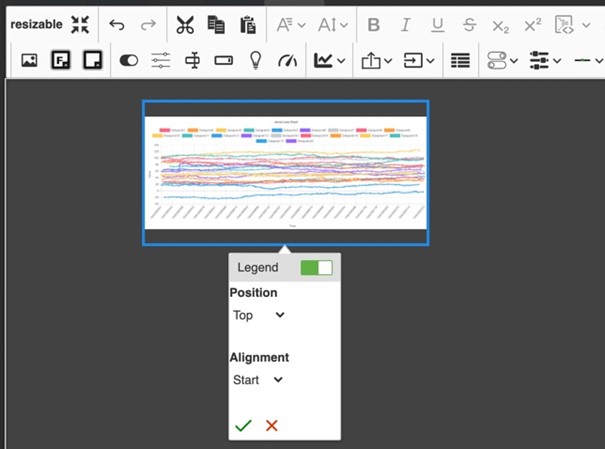
Task: Click the light bulb icon
Action: [255, 60]
